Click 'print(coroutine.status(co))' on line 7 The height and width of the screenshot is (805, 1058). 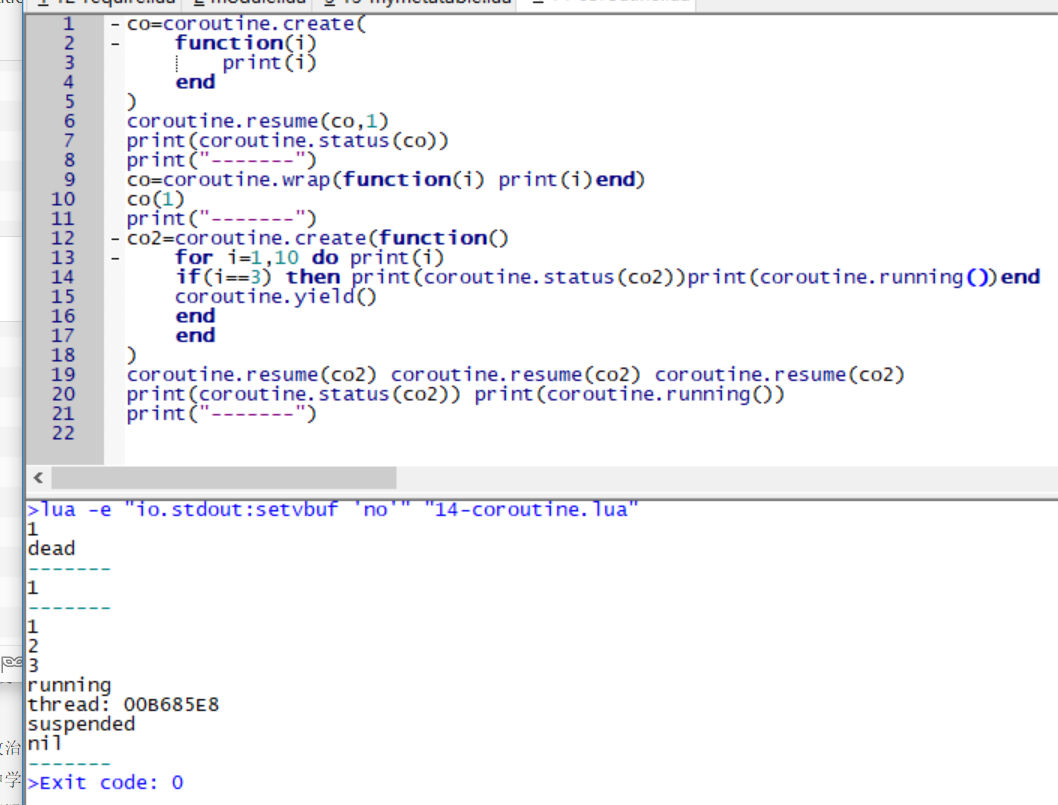(287, 141)
